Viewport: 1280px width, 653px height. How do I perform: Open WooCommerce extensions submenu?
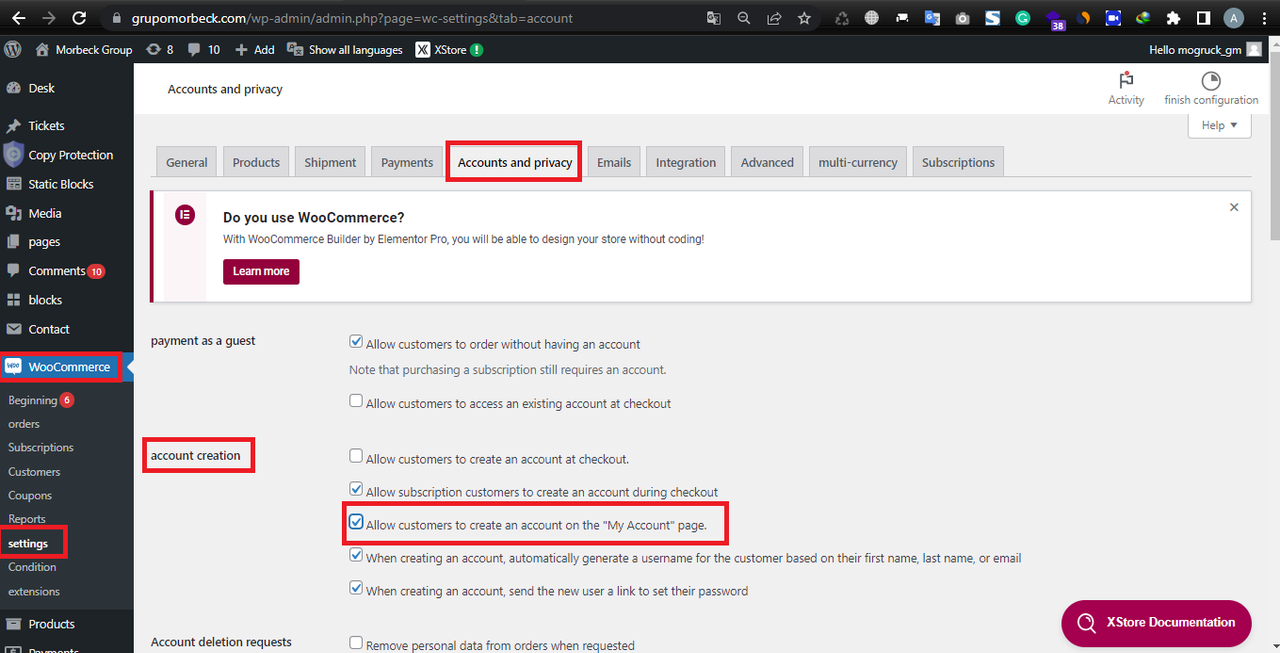click(x=34, y=591)
